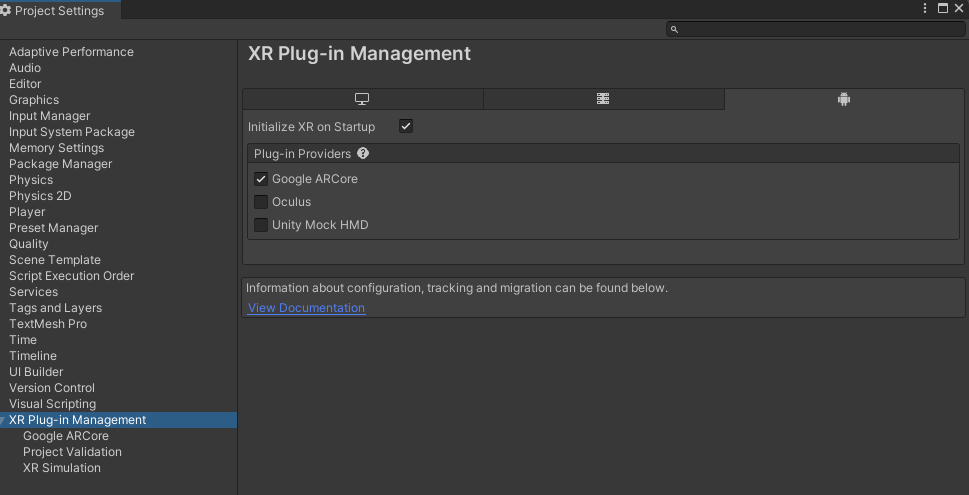The image size is (969, 495).
Task: Open Visual Scripting settings
Action: [53, 405]
